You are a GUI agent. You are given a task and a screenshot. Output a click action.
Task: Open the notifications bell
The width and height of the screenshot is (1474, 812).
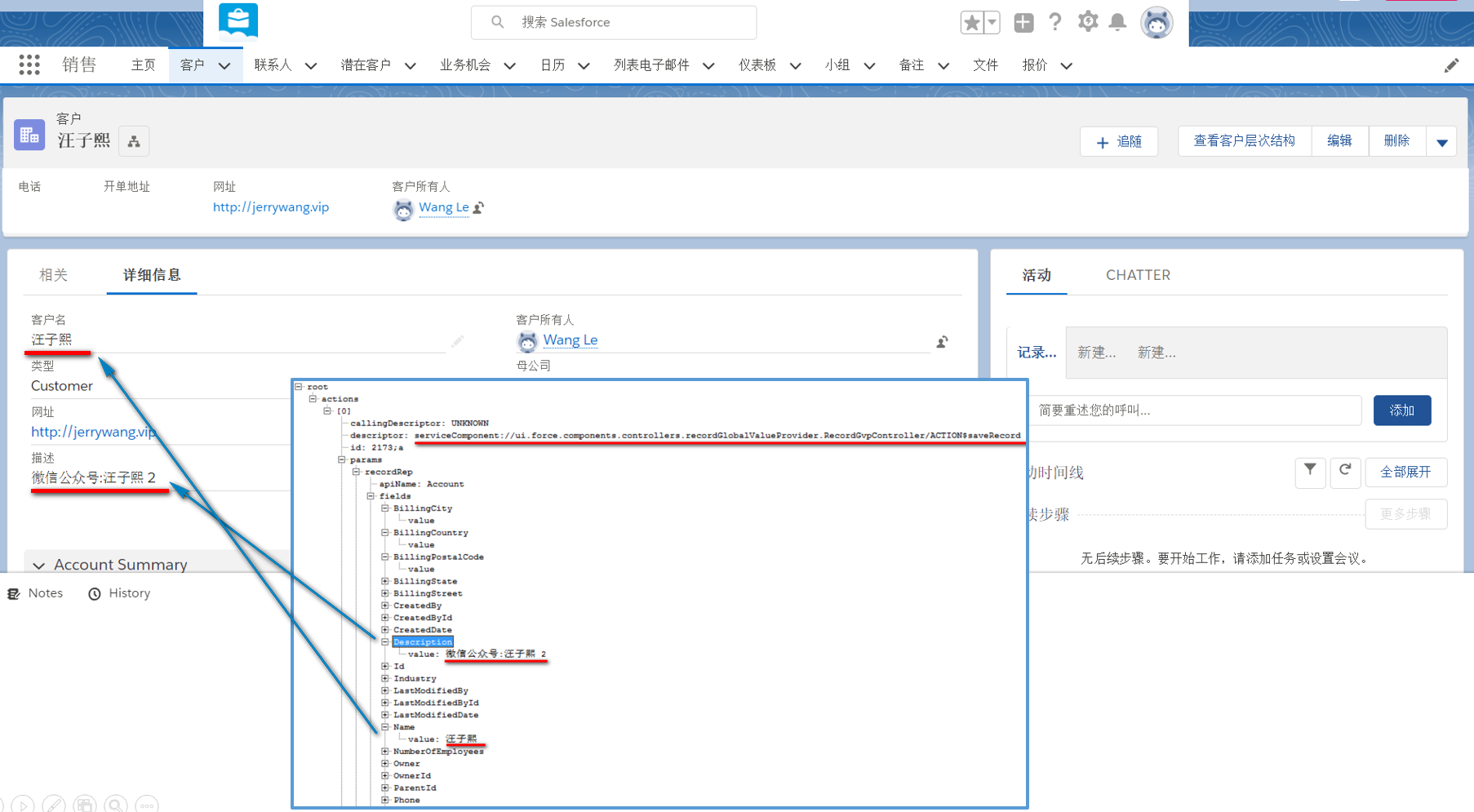pos(1117,22)
